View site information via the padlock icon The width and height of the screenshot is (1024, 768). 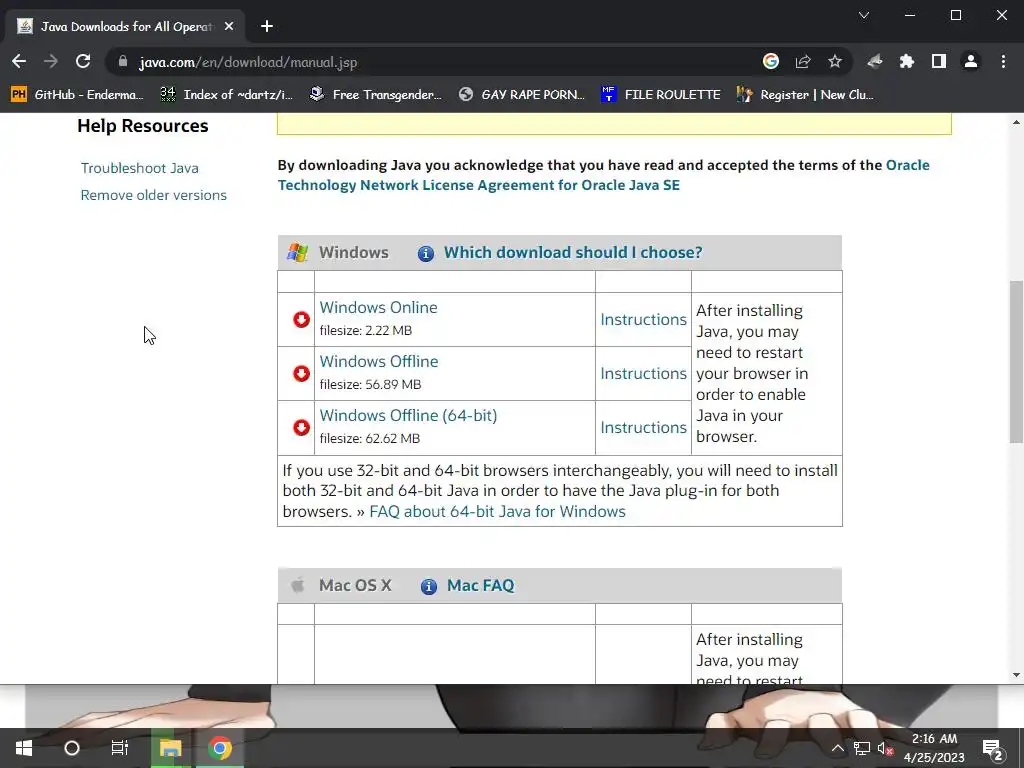coord(123,61)
